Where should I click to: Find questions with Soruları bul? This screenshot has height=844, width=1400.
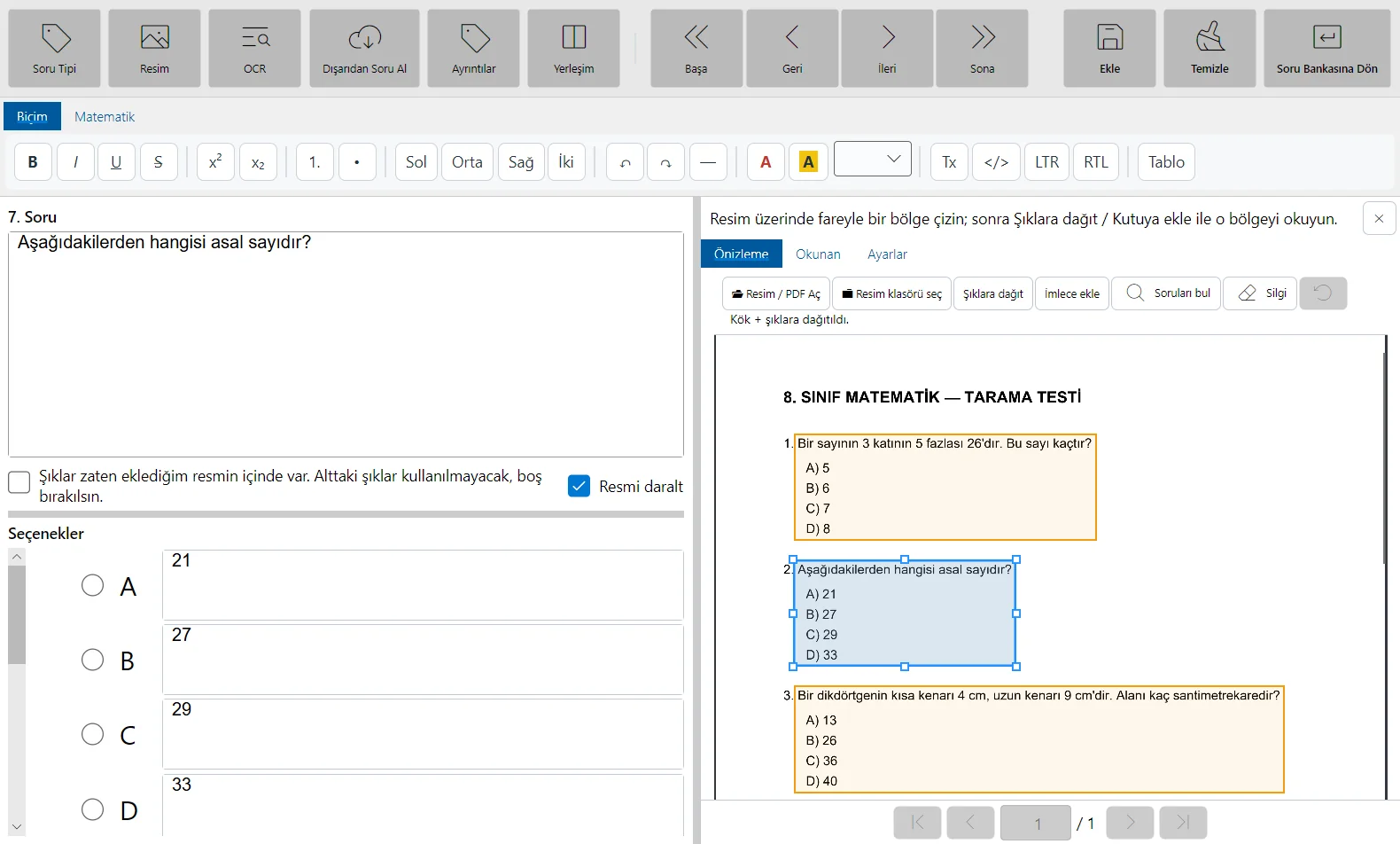click(x=1166, y=293)
